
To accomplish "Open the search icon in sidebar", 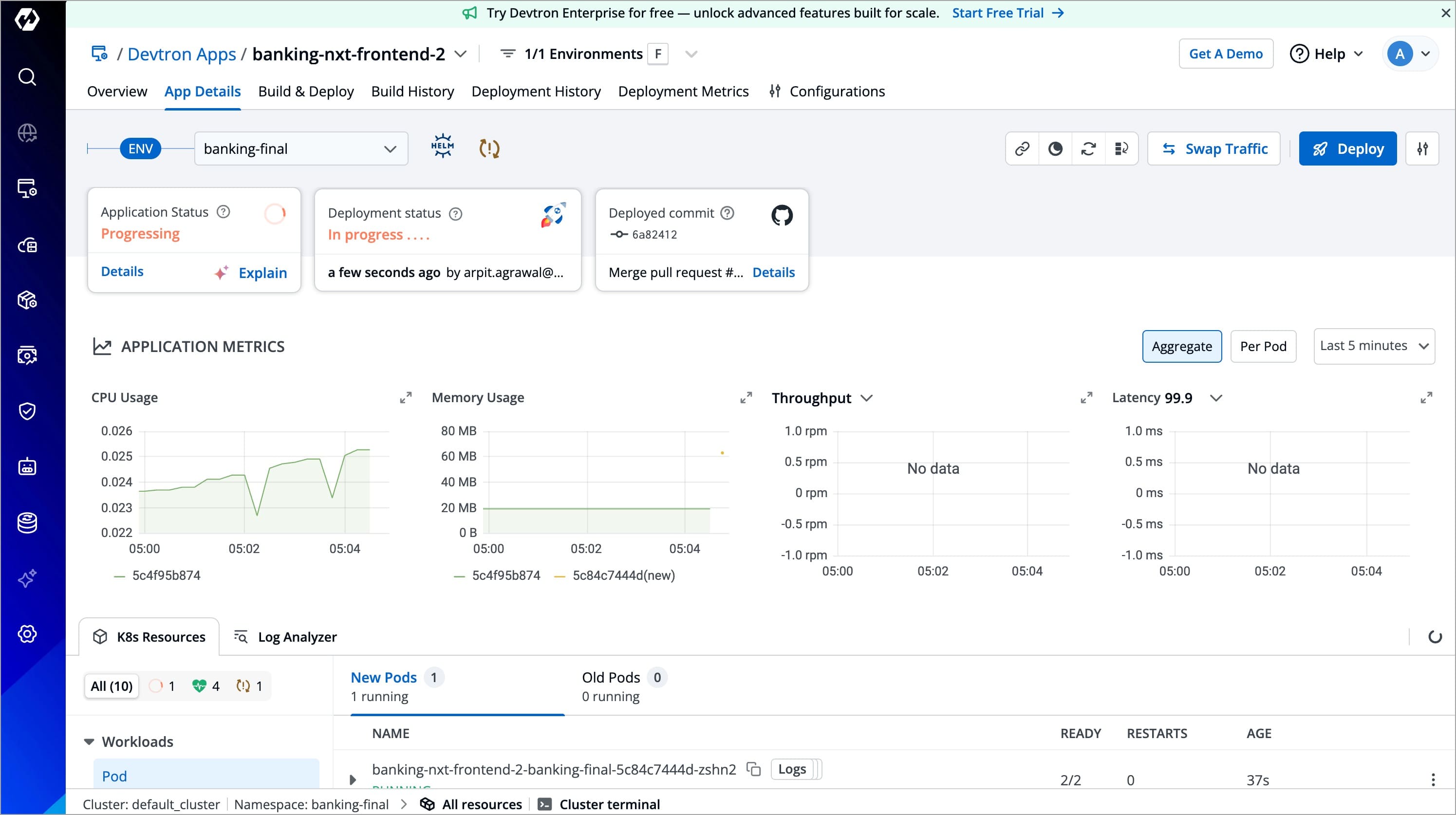I will pos(27,77).
